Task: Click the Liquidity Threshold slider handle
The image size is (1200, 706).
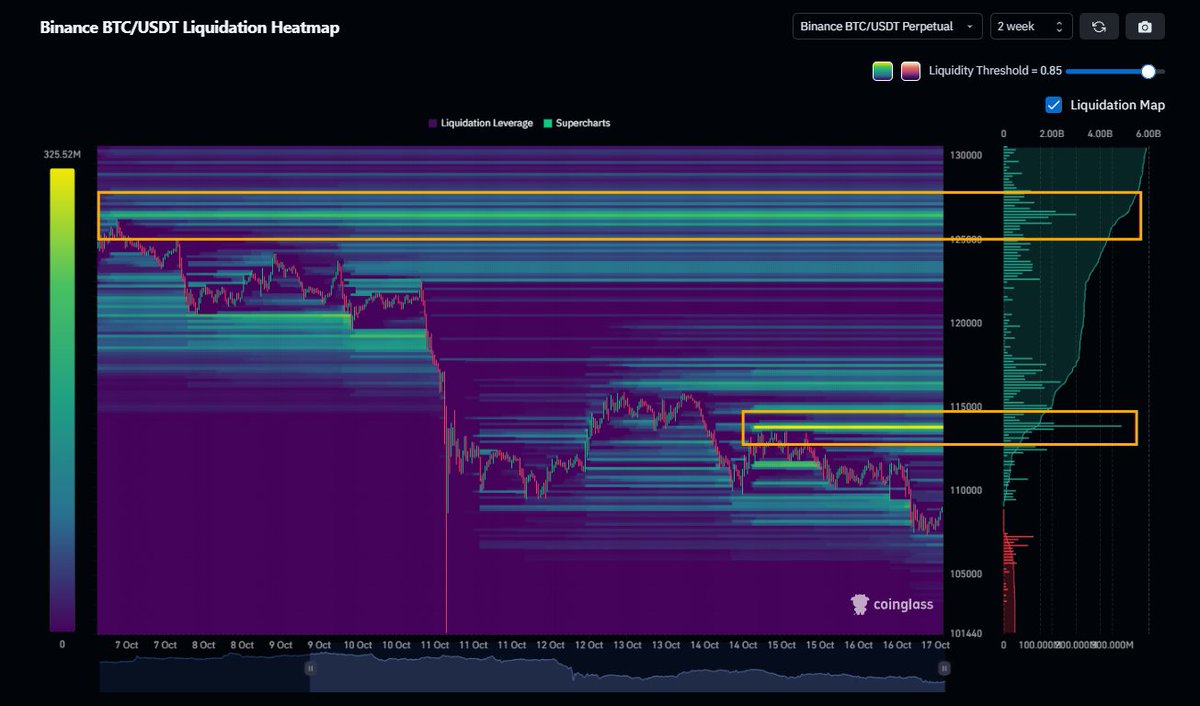Action: (x=1148, y=71)
